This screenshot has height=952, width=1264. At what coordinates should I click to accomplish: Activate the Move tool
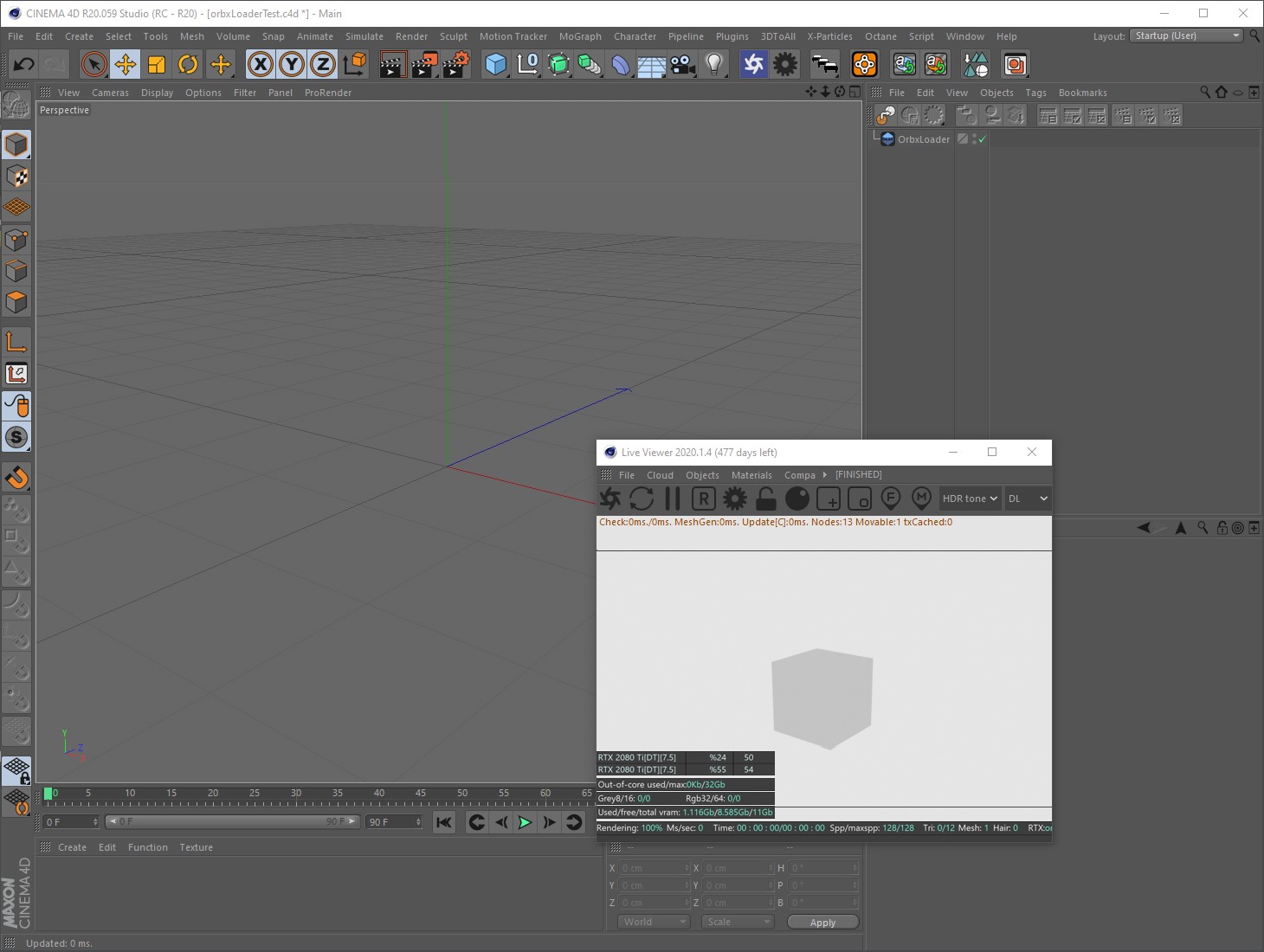[x=126, y=64]
